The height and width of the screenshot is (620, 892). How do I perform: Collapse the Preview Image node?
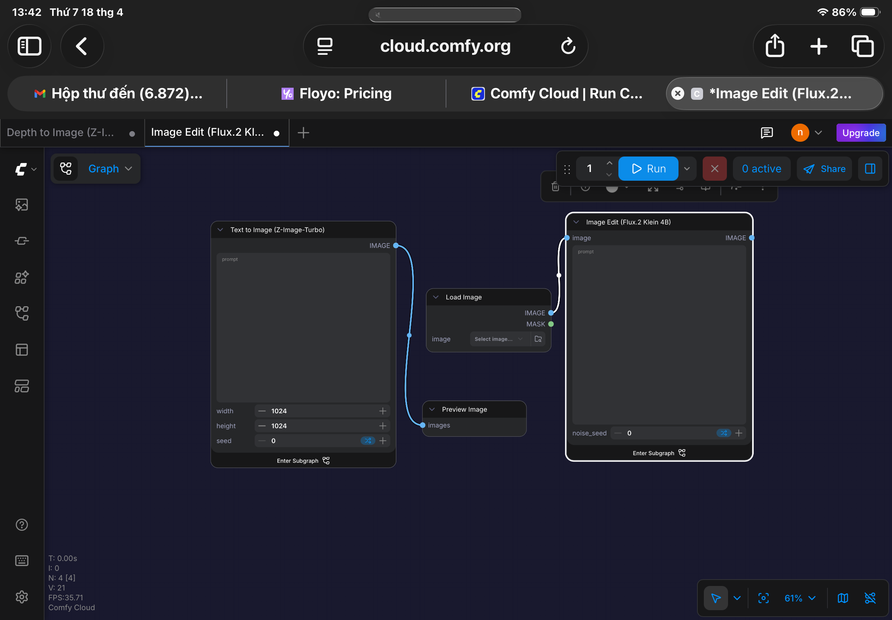[432, 410]
